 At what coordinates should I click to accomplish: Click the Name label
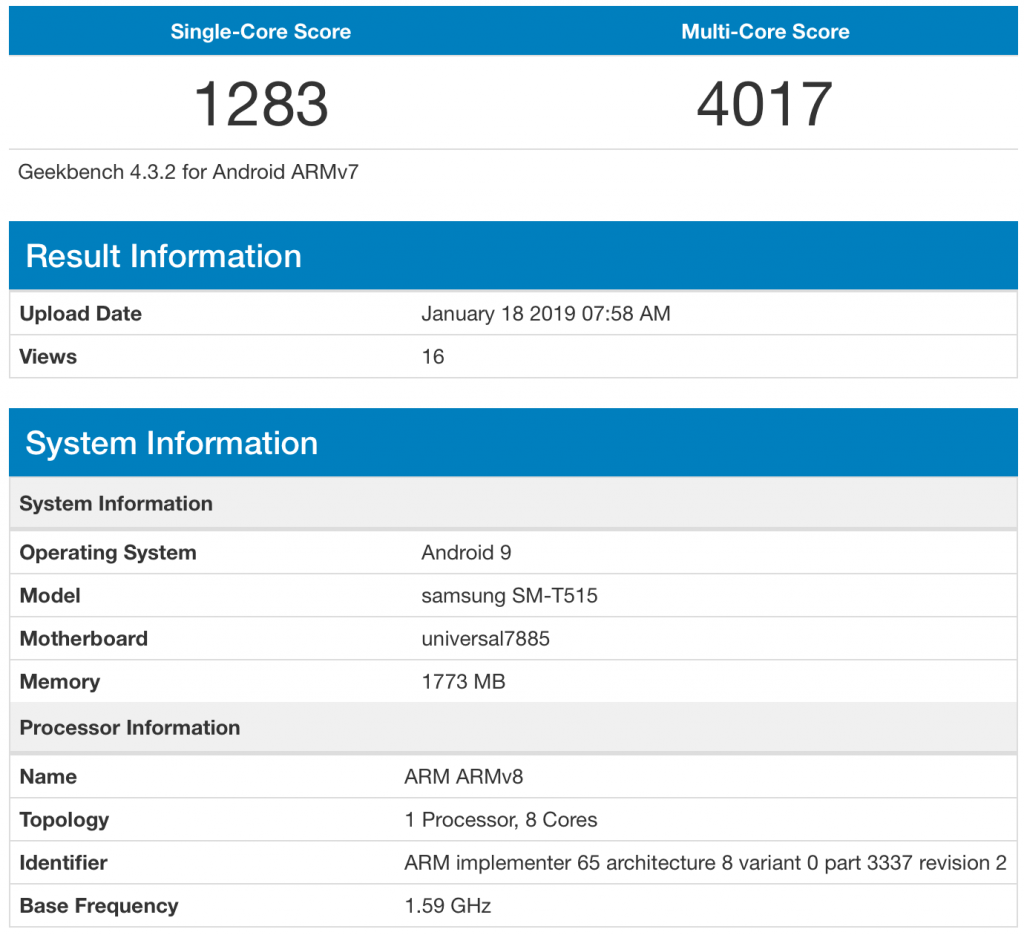pos(48,776)
